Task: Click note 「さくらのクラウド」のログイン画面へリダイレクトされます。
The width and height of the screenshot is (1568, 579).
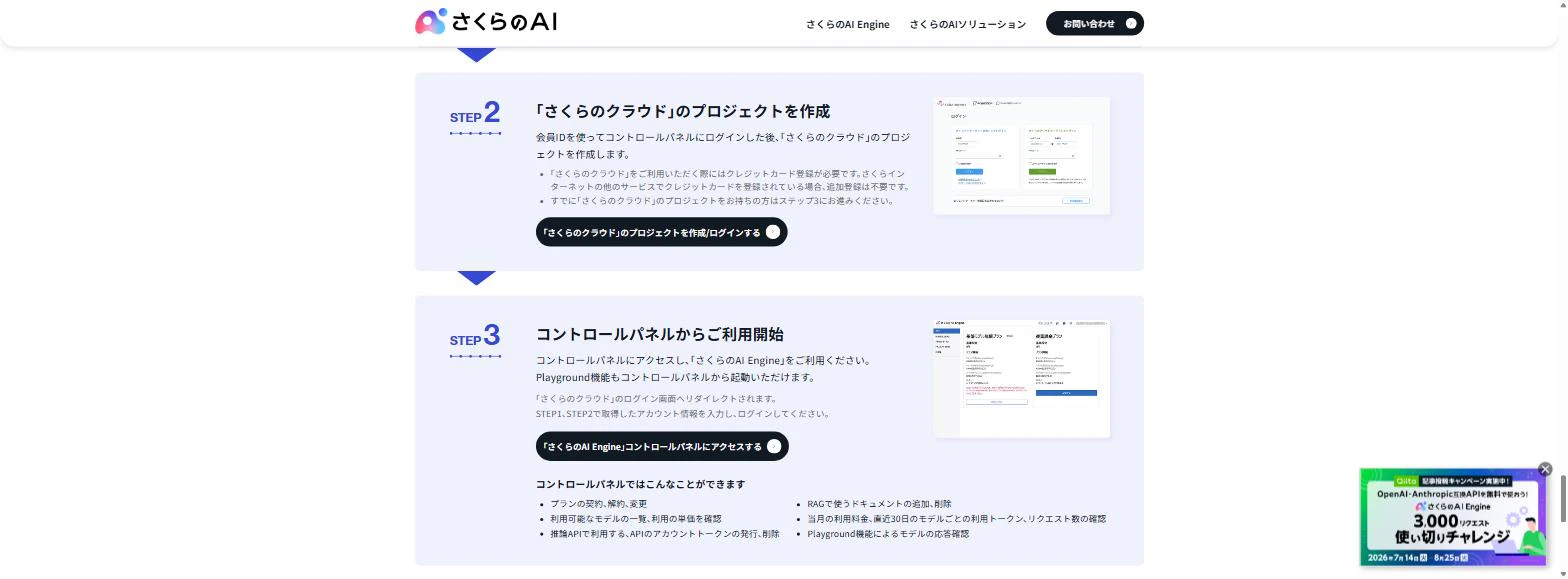Action: click(x=656, y=398)
